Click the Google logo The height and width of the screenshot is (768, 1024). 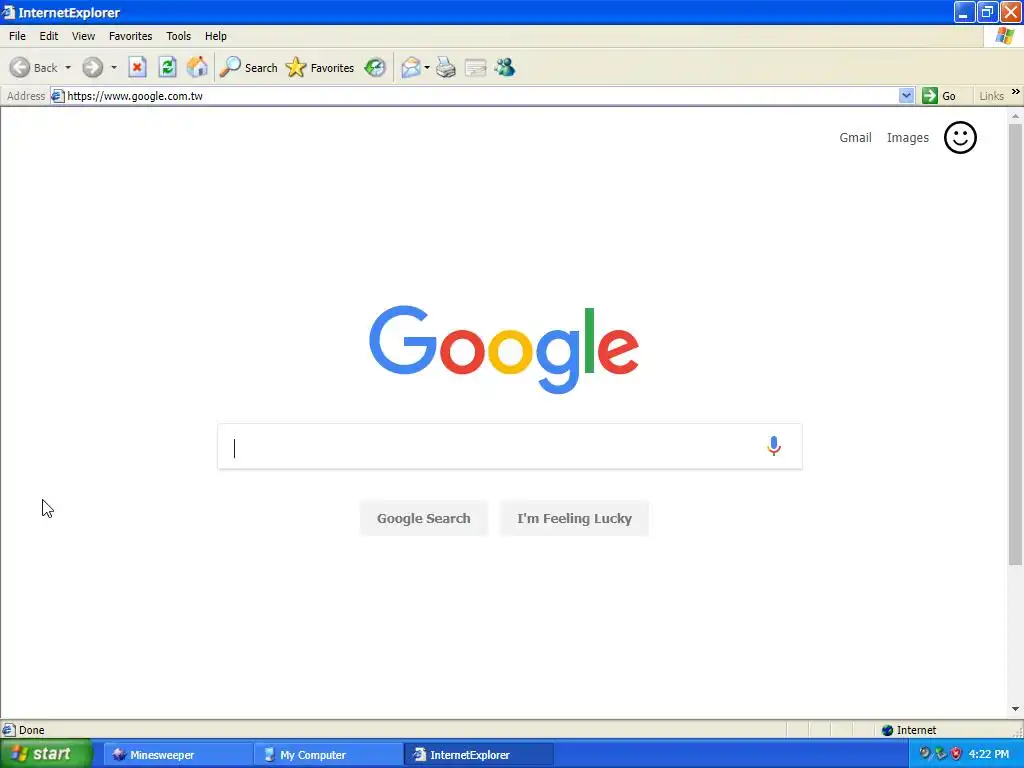point(504,349)
